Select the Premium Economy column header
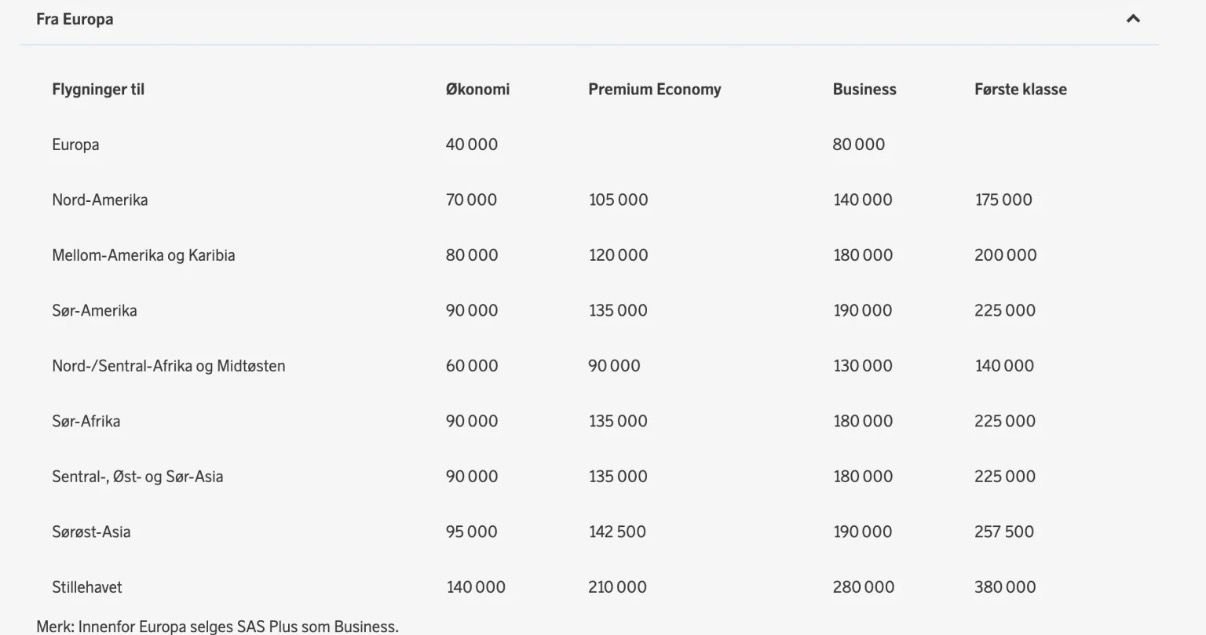This screenshot has height=635, width=1206. 656,88
